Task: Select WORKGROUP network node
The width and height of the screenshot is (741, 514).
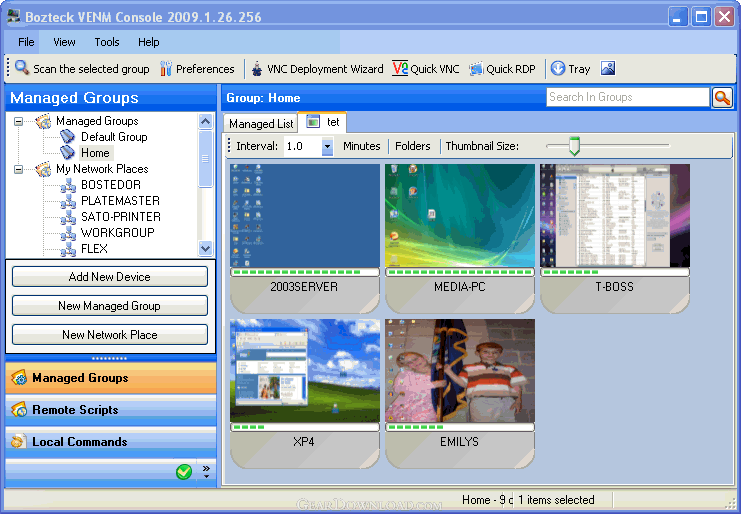Action: click(x=118, y=233)
